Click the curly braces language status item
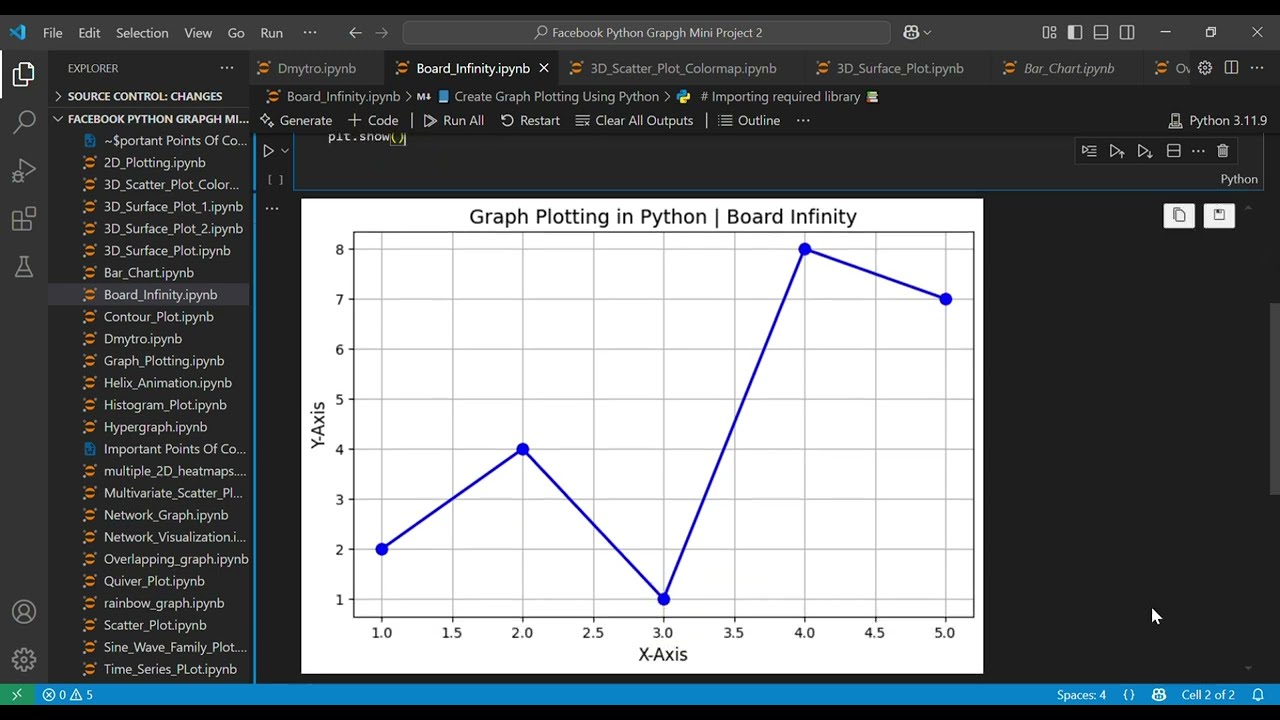1280x720 pixels. pyautogui.click(x=1129, y=694)
